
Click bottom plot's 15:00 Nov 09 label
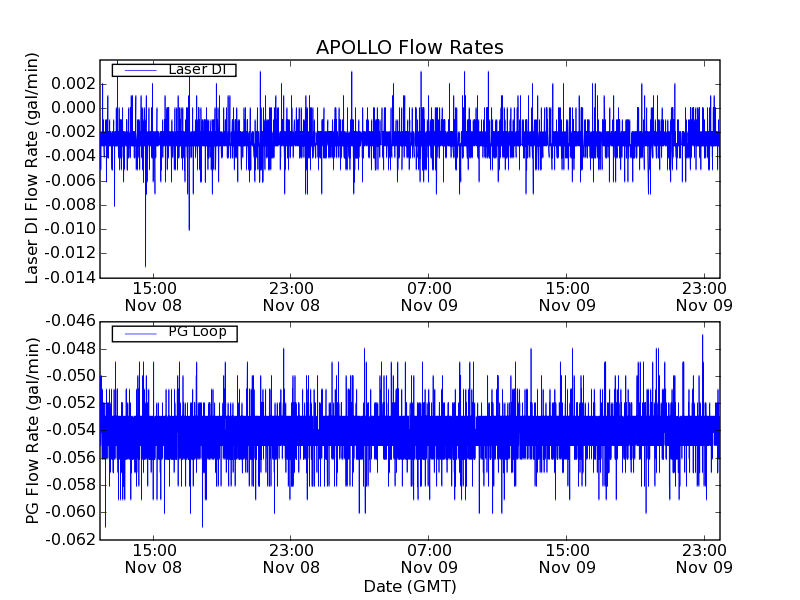coord(567,559)
